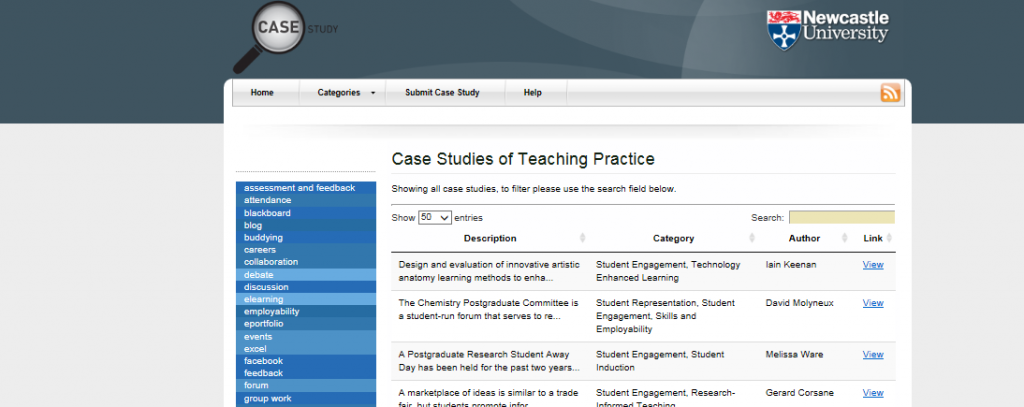Sort table by Category column

pos(752,238)
